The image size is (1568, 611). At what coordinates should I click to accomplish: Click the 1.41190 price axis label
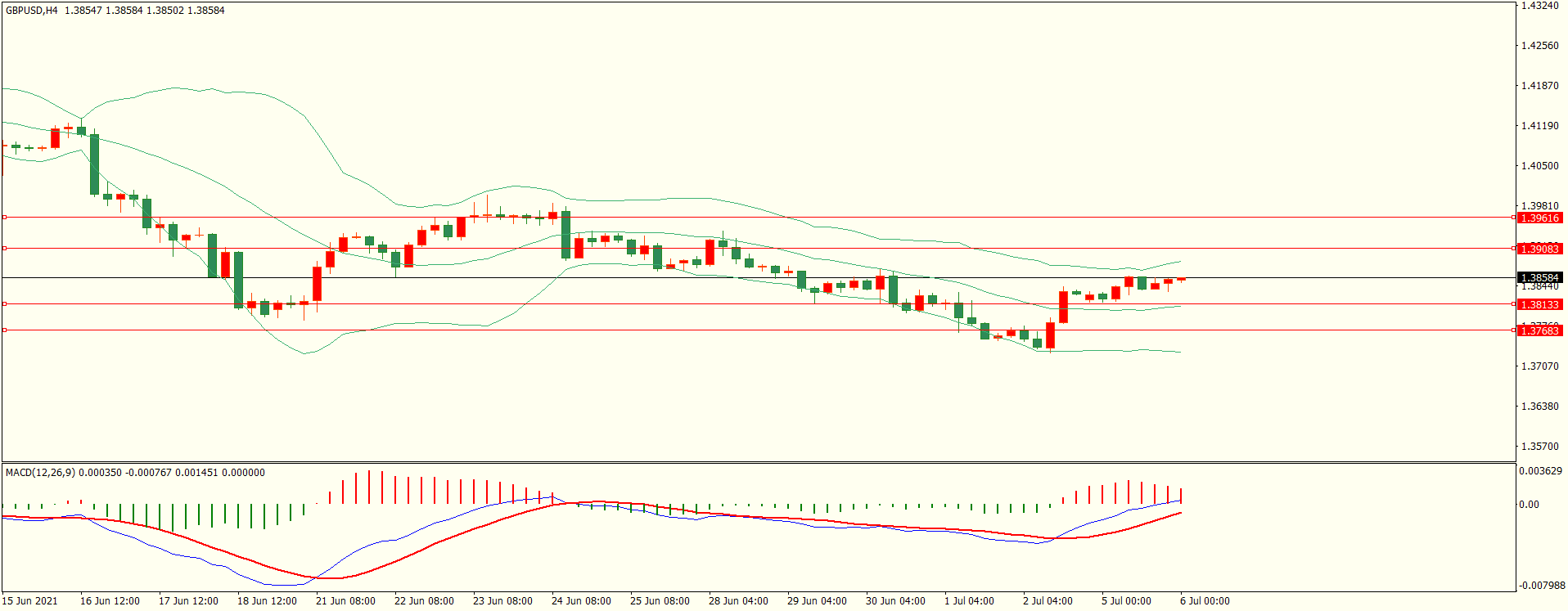point(1539,126)
